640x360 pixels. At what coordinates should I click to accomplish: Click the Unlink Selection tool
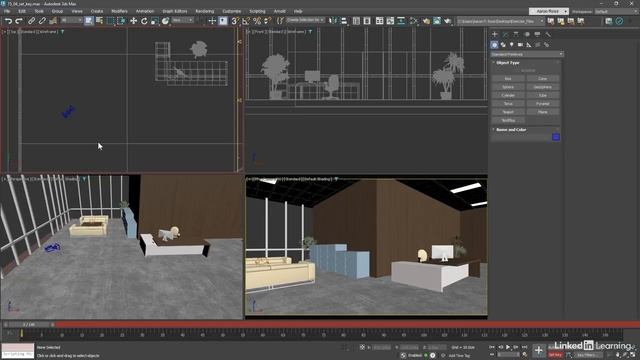[42, 20]
